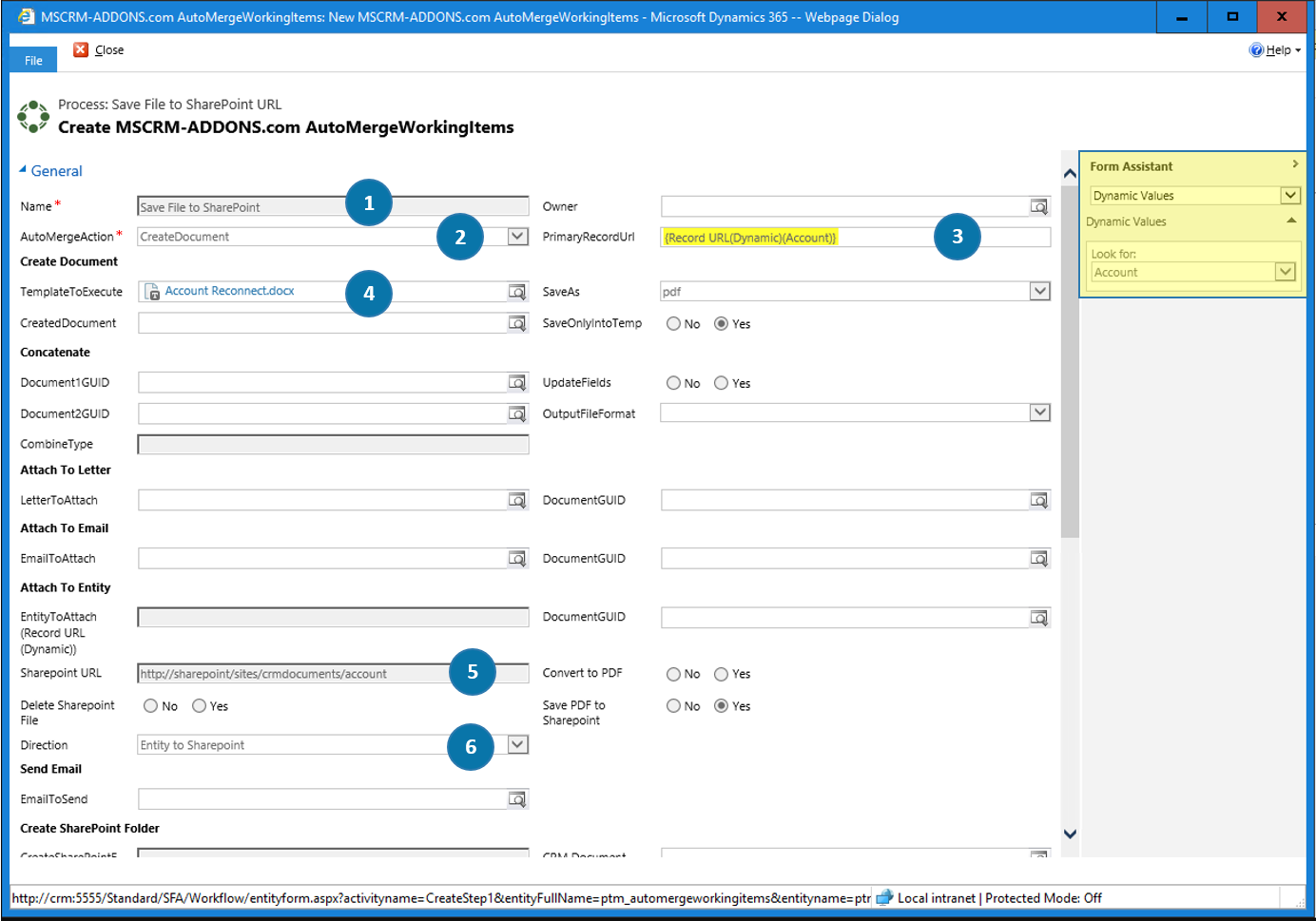The height and width of the screenshot is (921, 1316).
Task: Collapse the General section
Action: pyautogui.click(x=23, y=169)
